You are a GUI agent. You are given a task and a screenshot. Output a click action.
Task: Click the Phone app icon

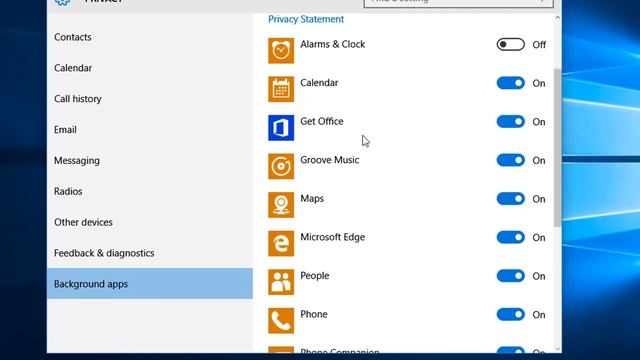pos(281,320)
